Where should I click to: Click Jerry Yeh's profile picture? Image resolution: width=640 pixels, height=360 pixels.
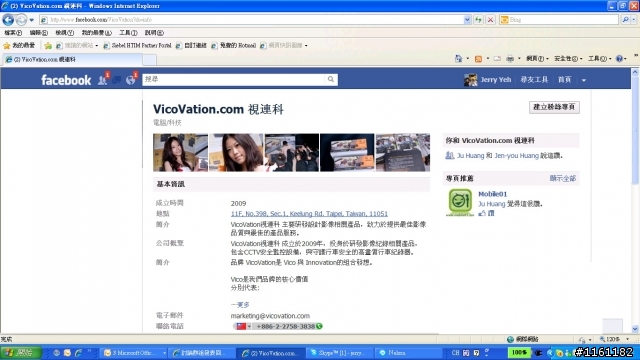coord(470,80)
